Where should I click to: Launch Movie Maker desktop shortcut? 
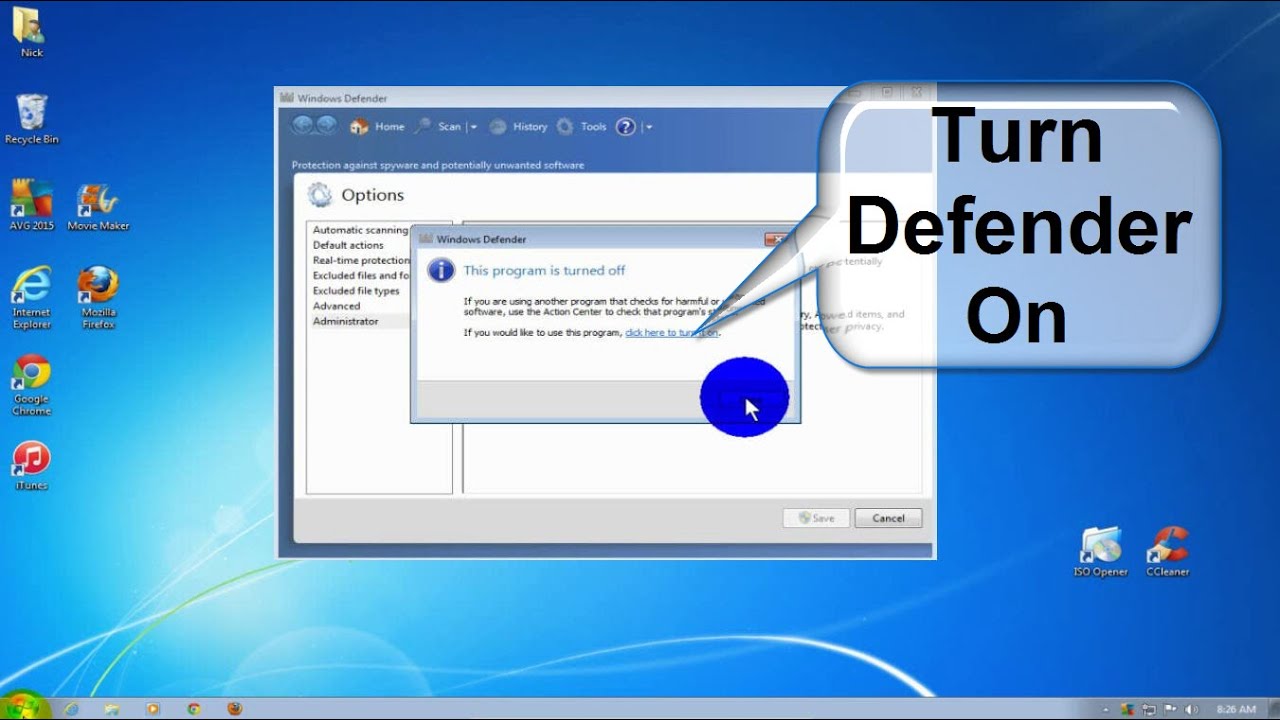(98, 207)
